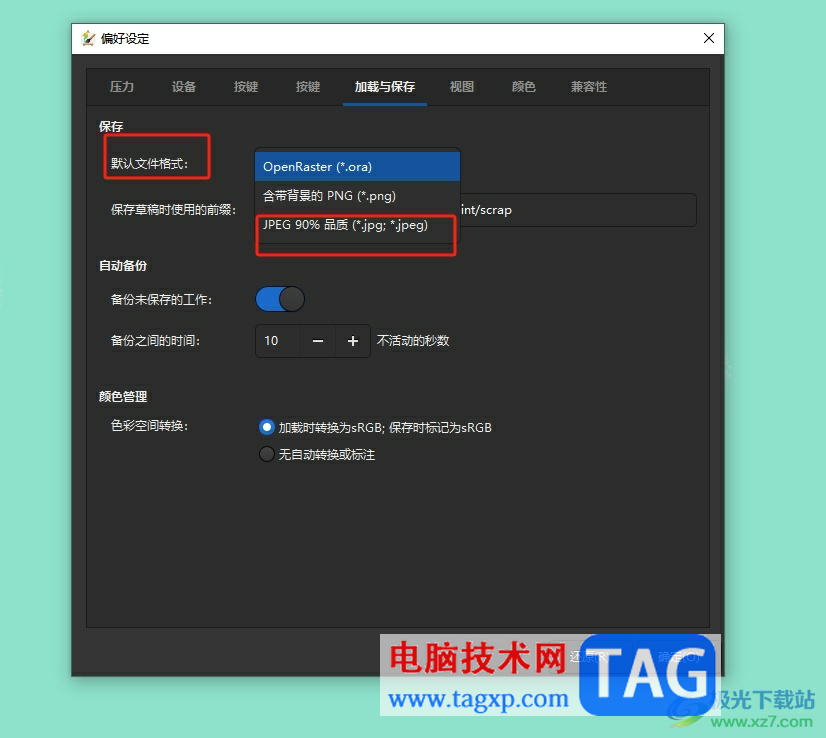826x738 pixels.
Task: Click the 颜色管理 section heading
Action: (123, 396)
